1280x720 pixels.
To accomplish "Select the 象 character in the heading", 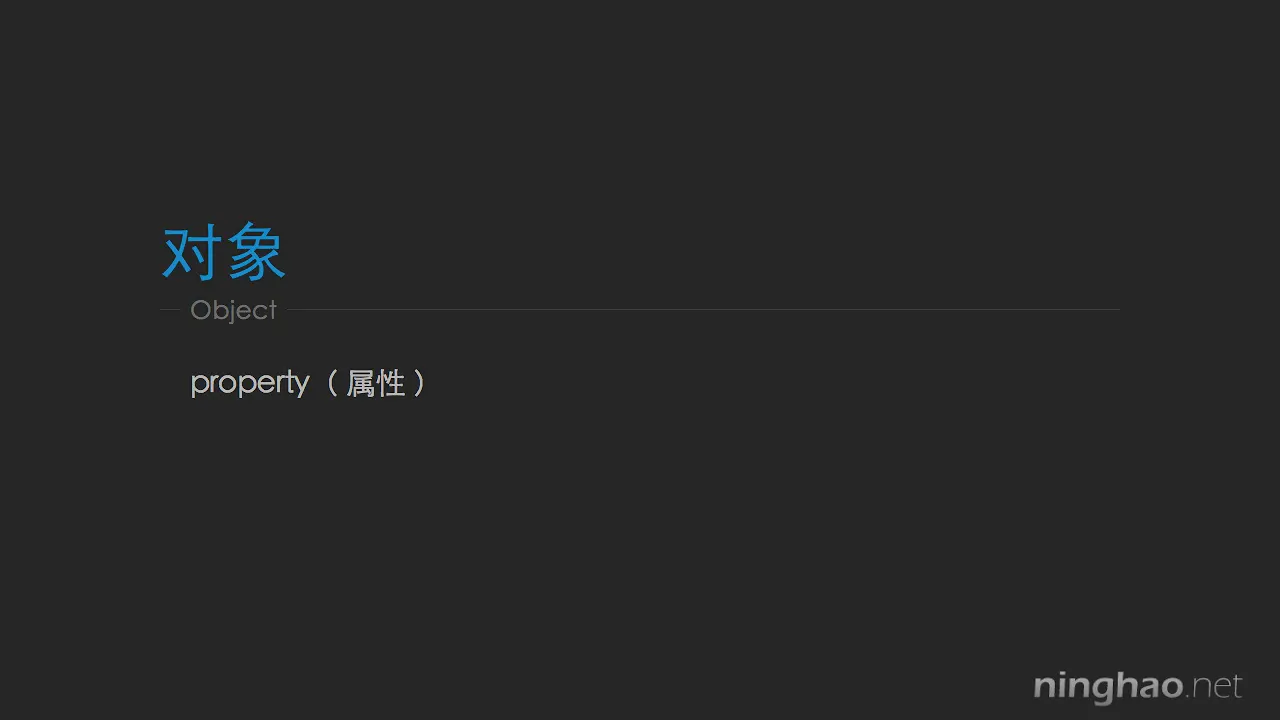I will 256,252.
